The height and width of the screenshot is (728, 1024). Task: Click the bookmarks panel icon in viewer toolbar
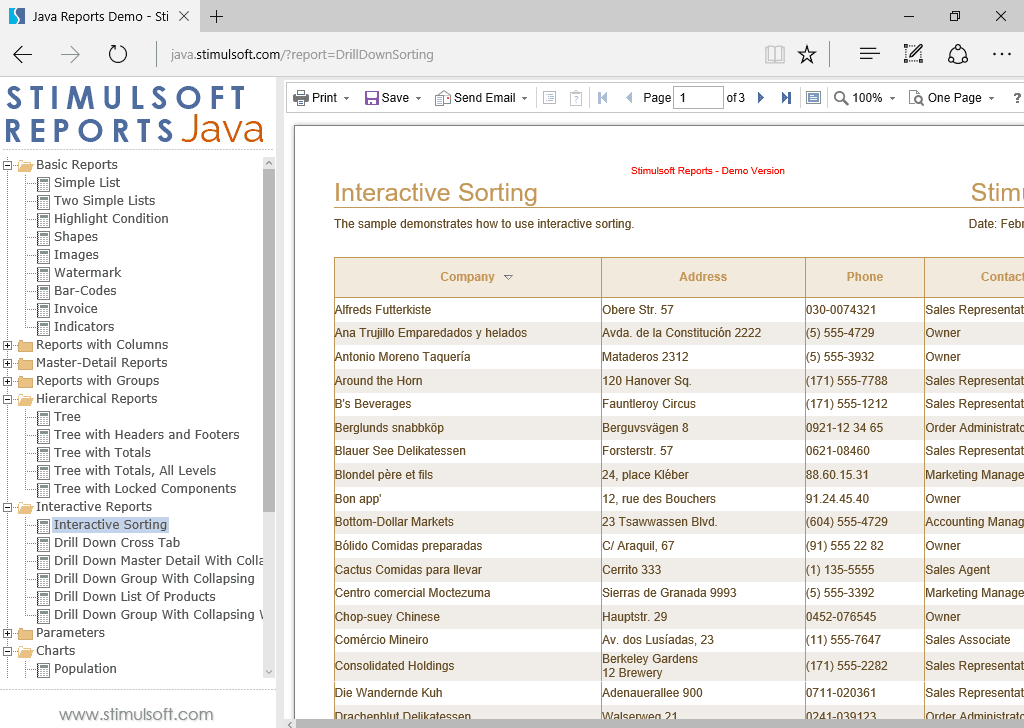point(550,98)
